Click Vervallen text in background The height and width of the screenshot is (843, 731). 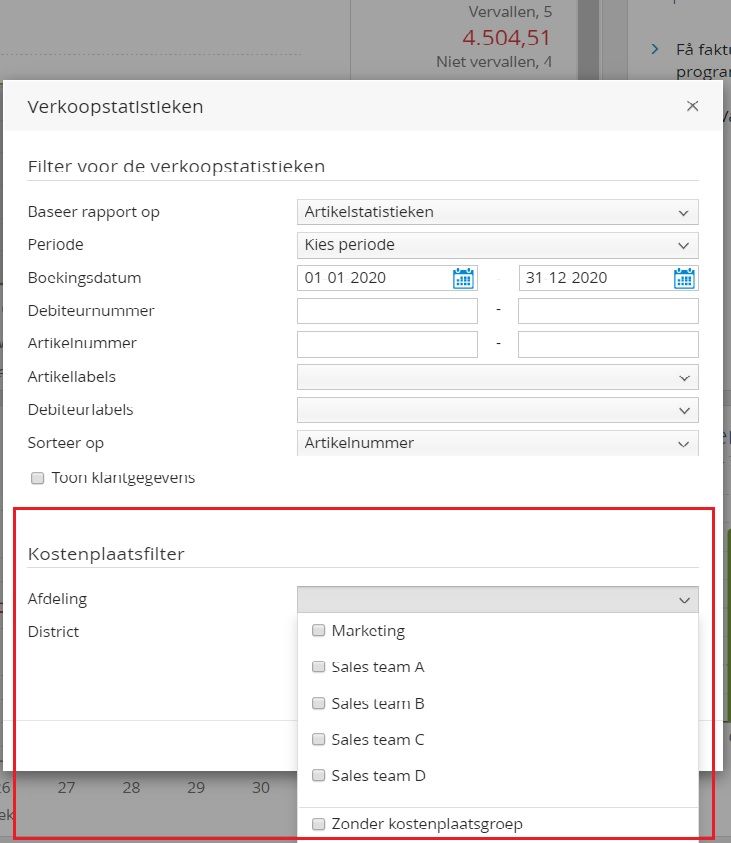click(x=510, y=12)
